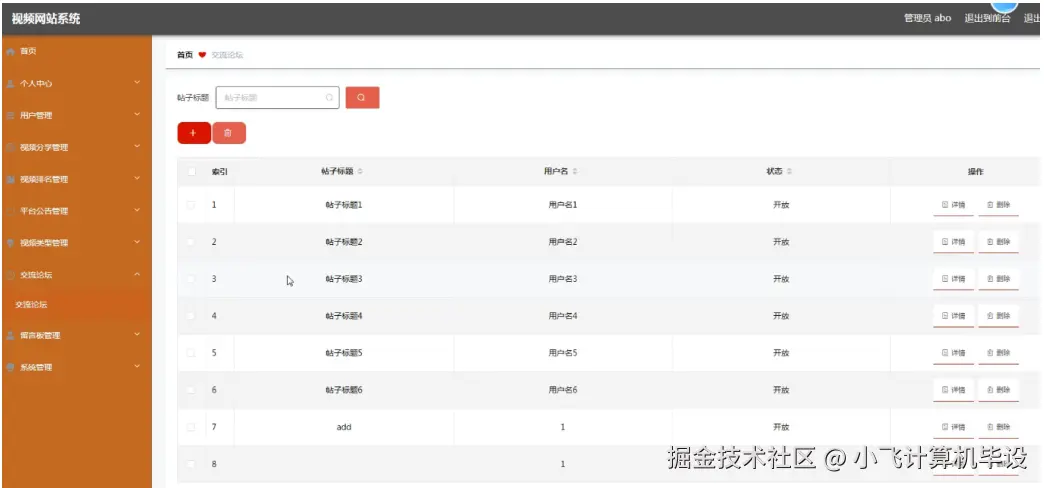This screenshot has width=1044, height=488.
Task: Expand the 平台公告管理 chevron
Action: (x=137, y=210)
